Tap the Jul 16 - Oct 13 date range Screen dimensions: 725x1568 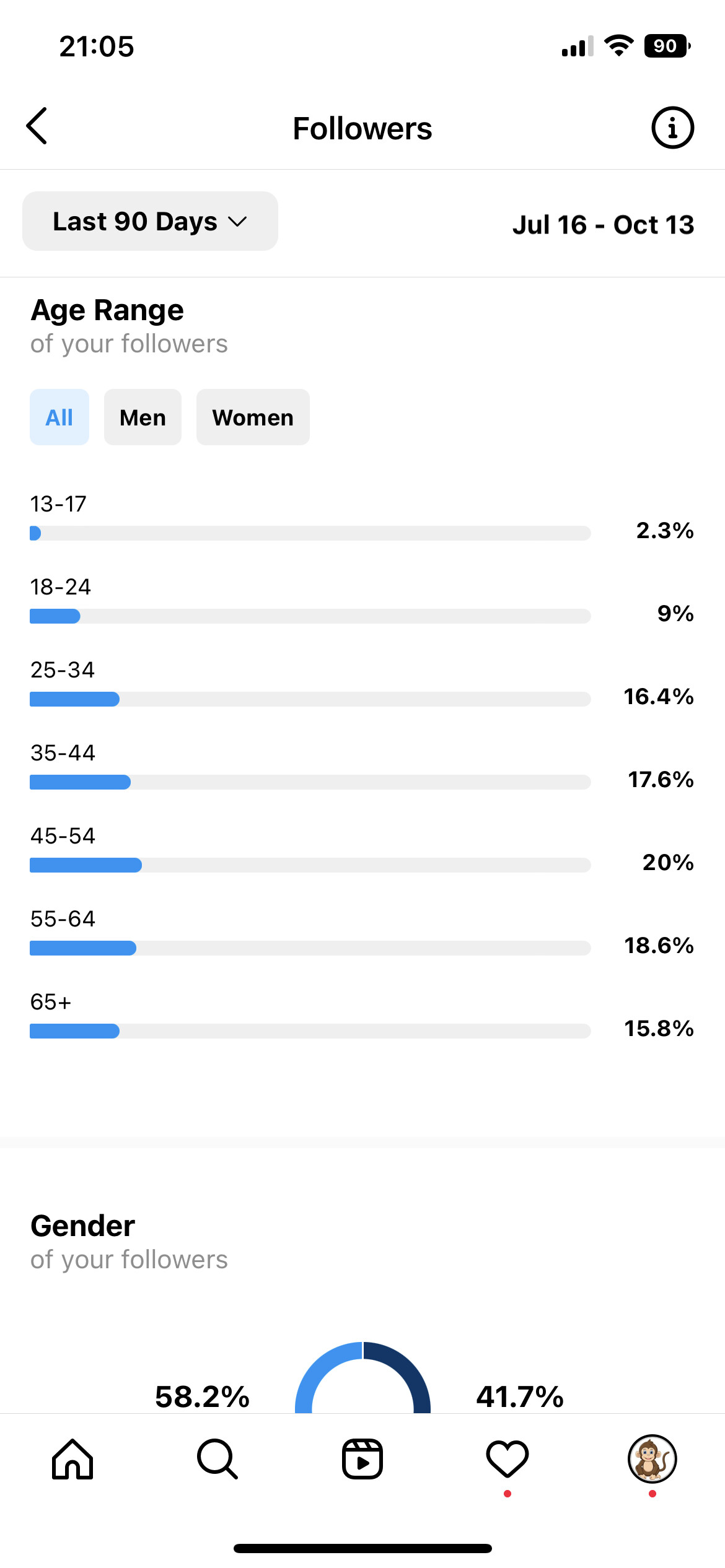(x=603, y=224)
